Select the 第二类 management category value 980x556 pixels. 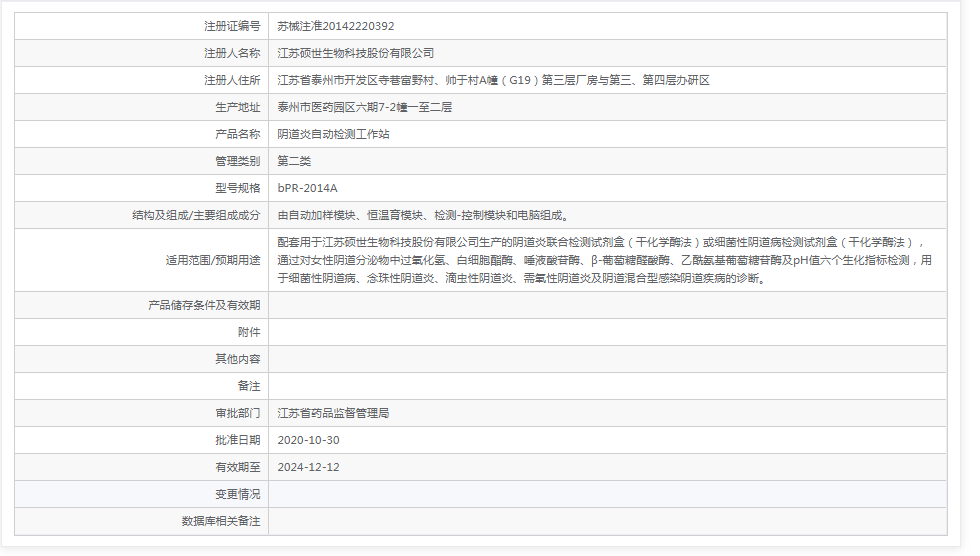tap(294, 161)
